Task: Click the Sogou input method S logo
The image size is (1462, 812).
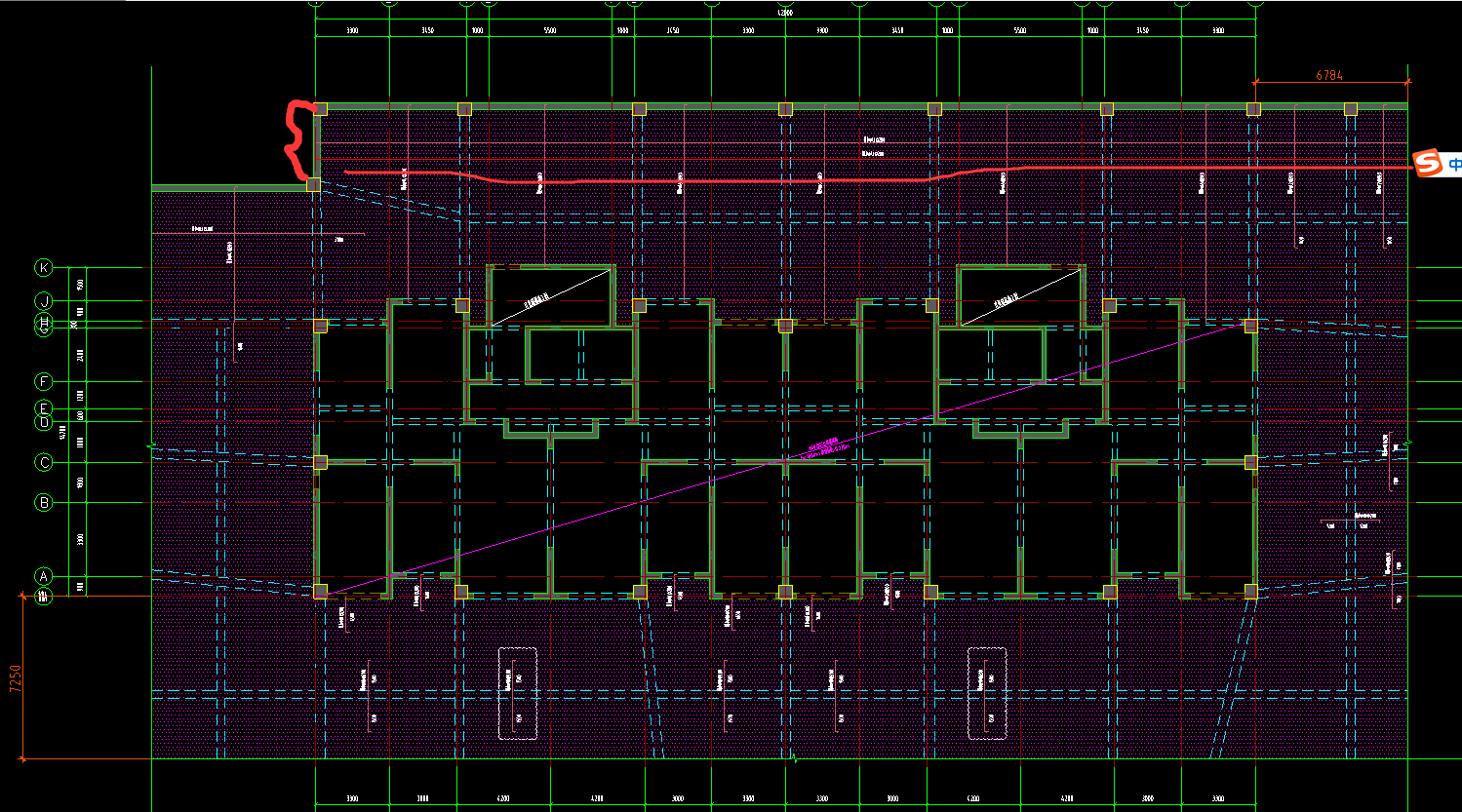Action: [x=1429, y=164]
